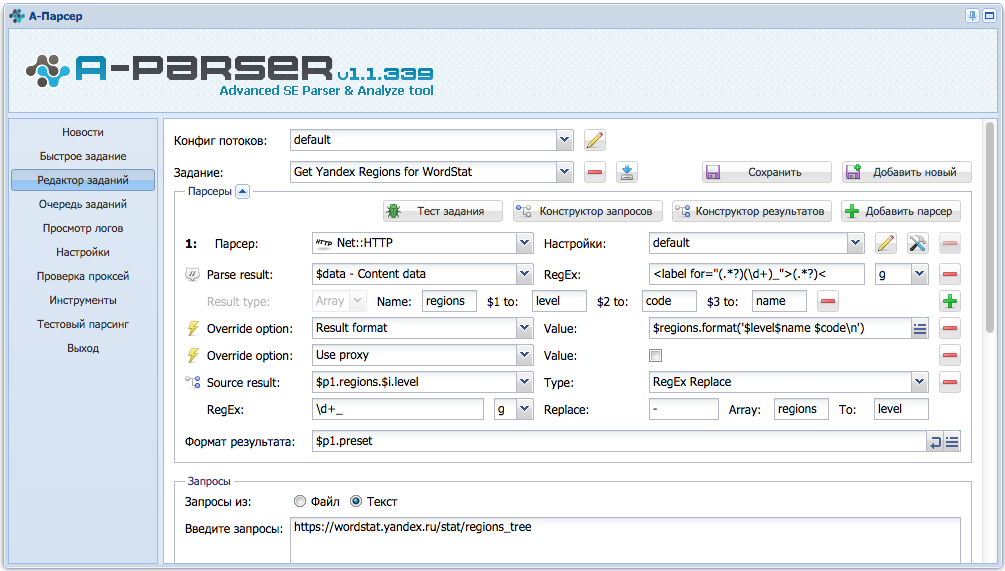Open Просмотр логов in the sidebar
Screen dimensions: 1005x571
click(83, 228)
